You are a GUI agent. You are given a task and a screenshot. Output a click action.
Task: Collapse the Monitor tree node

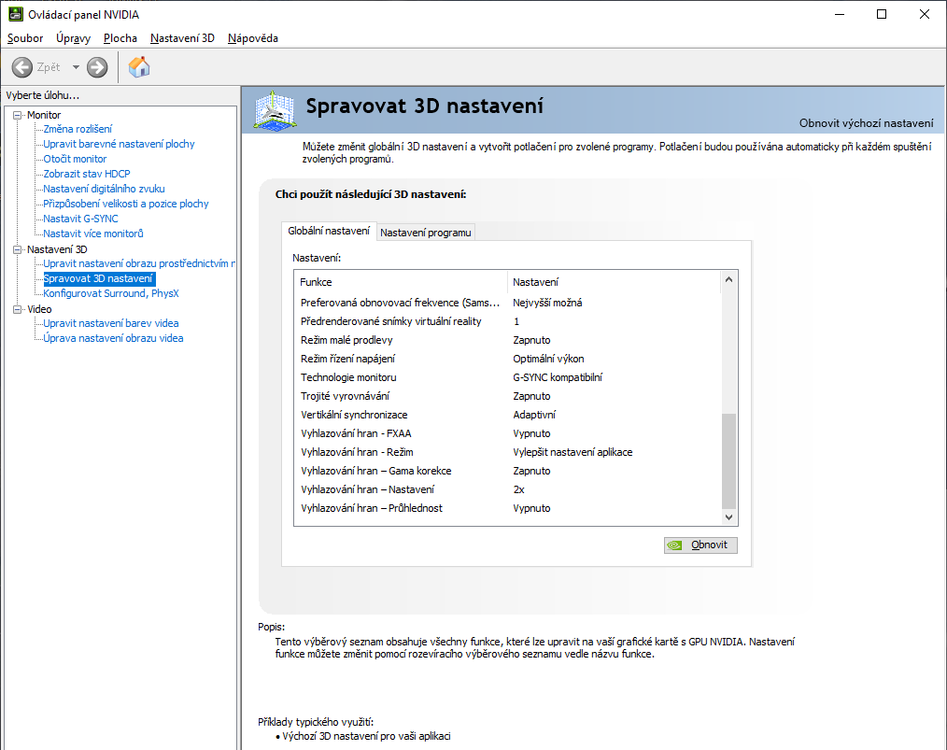point(18,115)
